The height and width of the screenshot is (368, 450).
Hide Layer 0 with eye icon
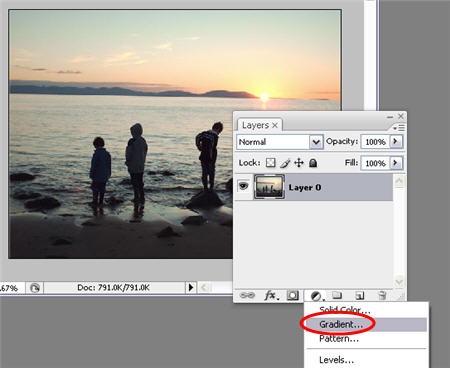point(244,186)
